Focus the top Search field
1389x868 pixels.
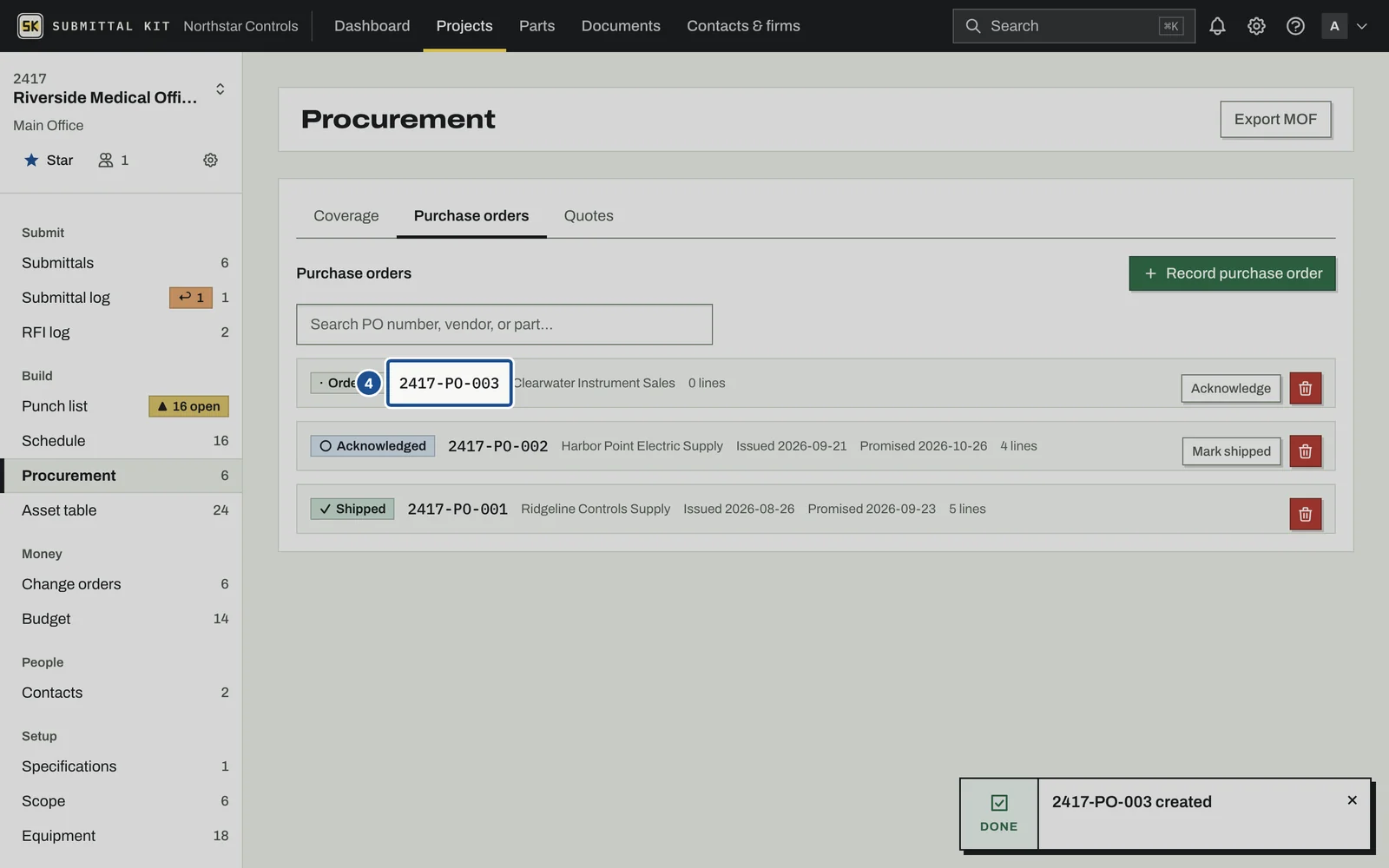[x=1074, y=26]
